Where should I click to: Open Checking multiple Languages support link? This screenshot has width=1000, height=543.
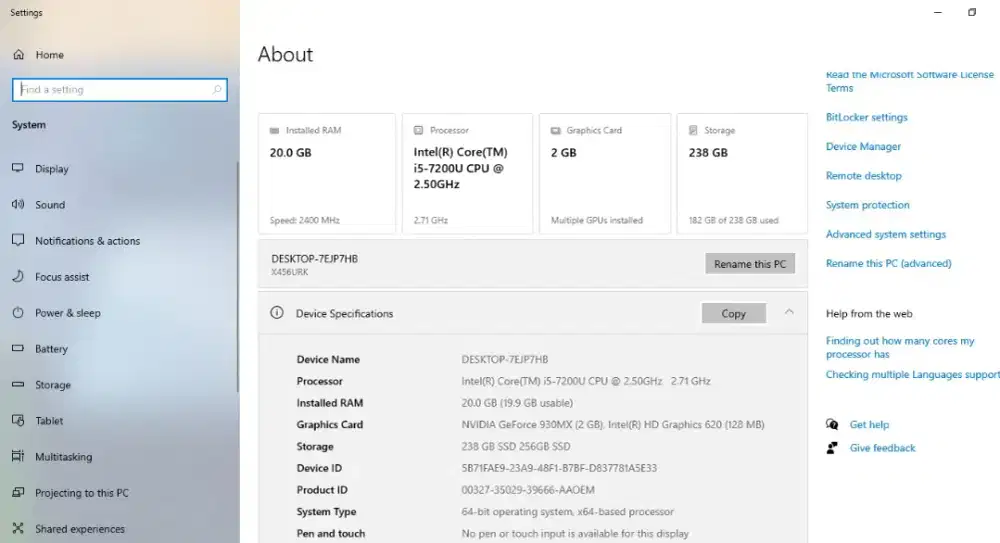913,374
